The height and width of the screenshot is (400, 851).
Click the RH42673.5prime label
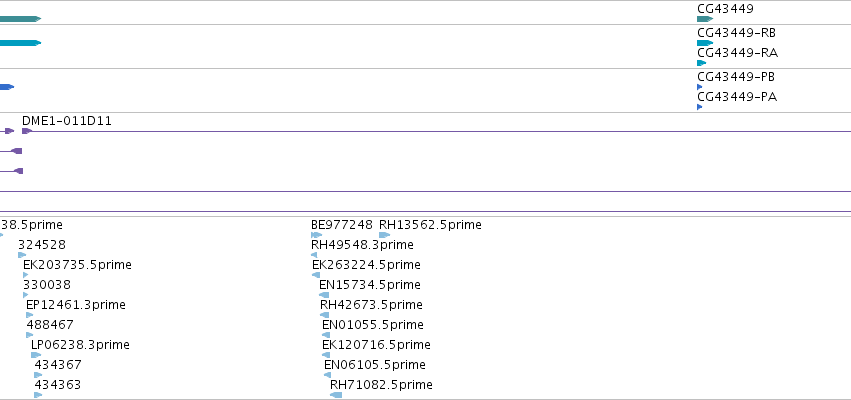click(x=371, y=304)
